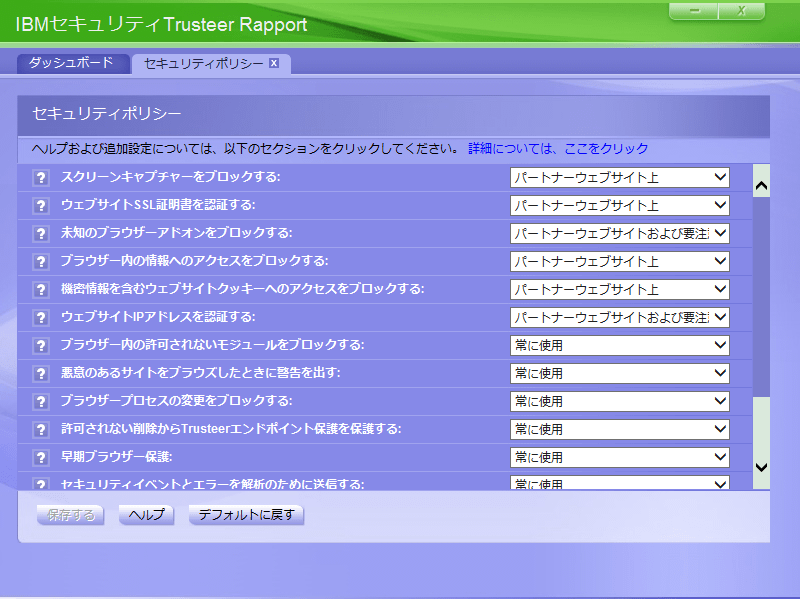Switch to the ダッシュボード tab

(72, 63)
